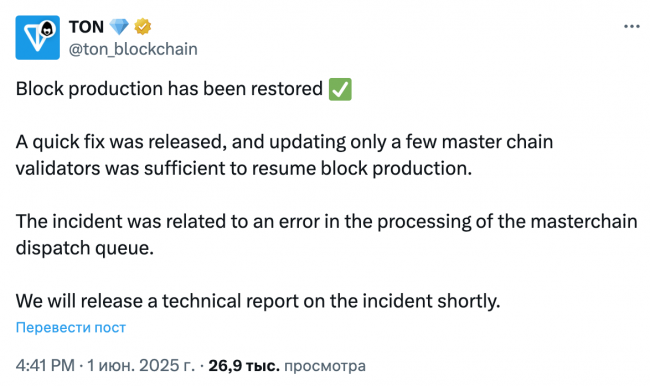The width and height of the screenshot is (650, 386).
Task: Click the 1 июн. 2025 г. date
Action: tap(141, 366)
